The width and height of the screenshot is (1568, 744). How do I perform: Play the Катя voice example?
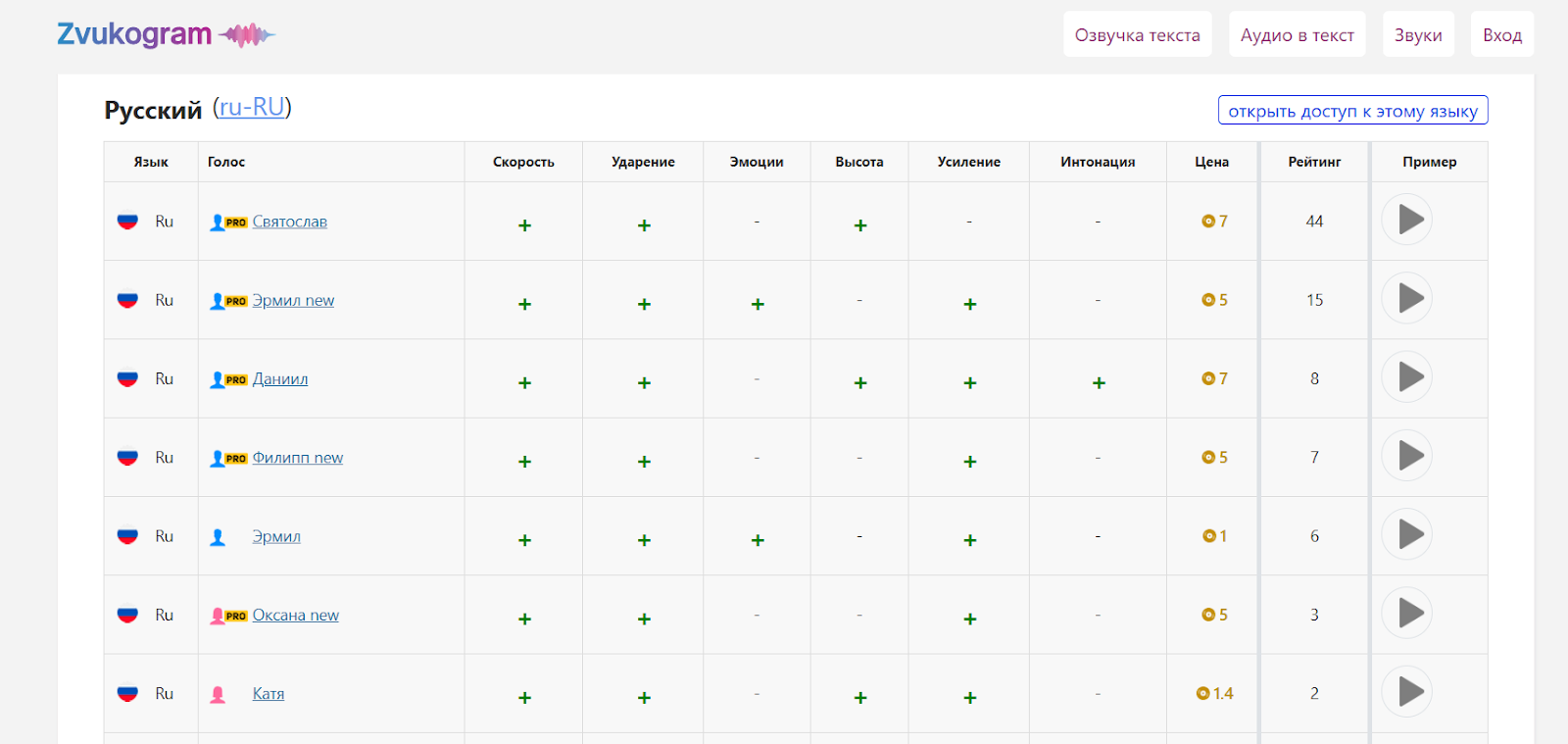pos(1407,691)
